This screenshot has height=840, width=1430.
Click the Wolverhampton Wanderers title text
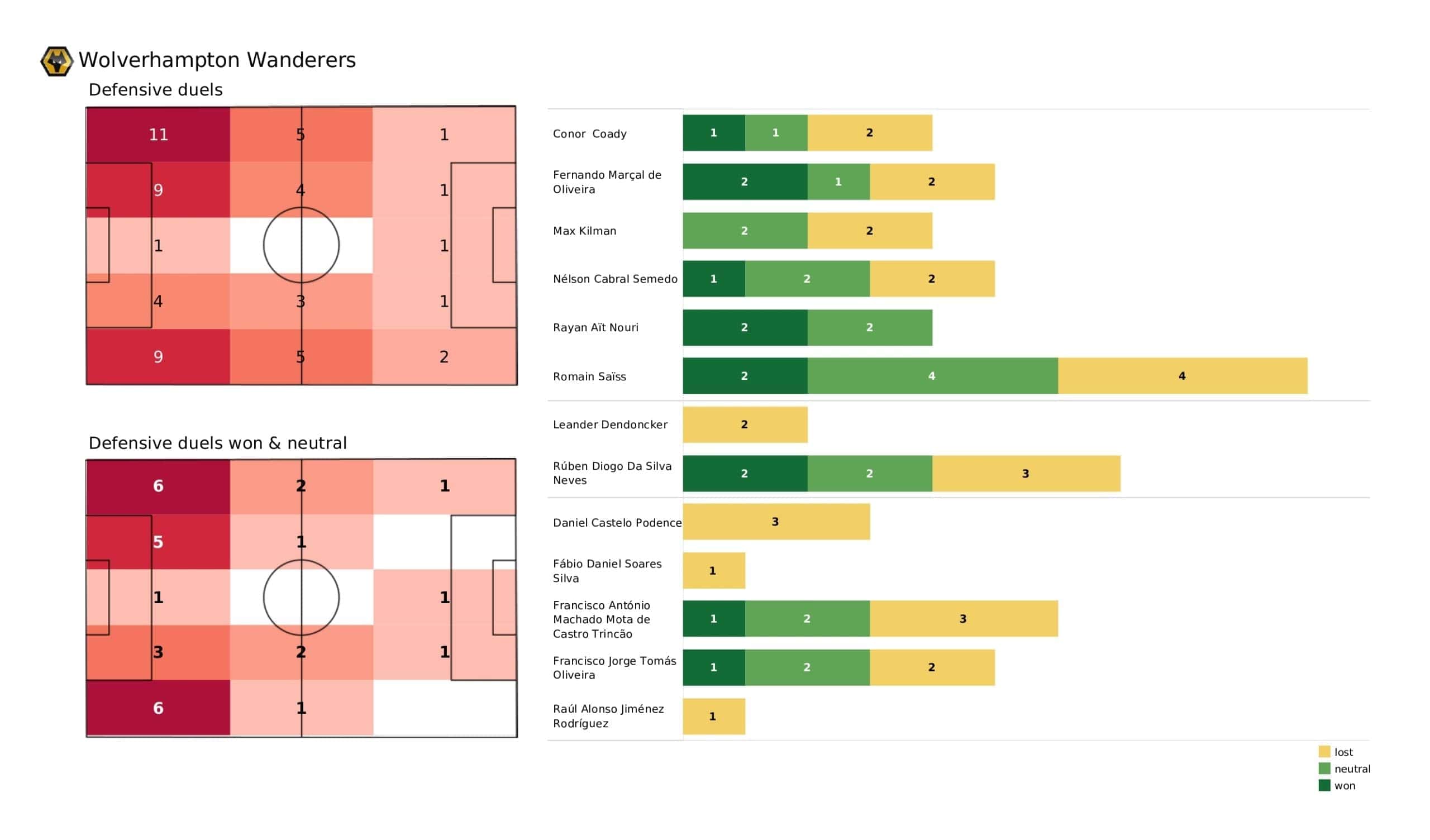tap(217, 60)
